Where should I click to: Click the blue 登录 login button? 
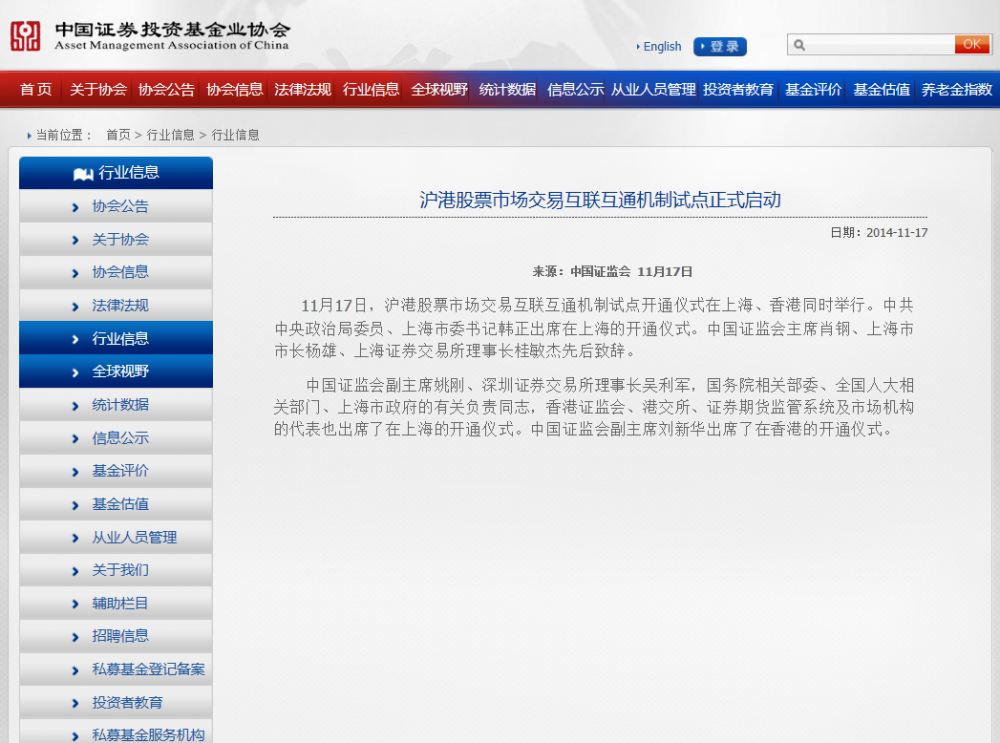[720, 47]
